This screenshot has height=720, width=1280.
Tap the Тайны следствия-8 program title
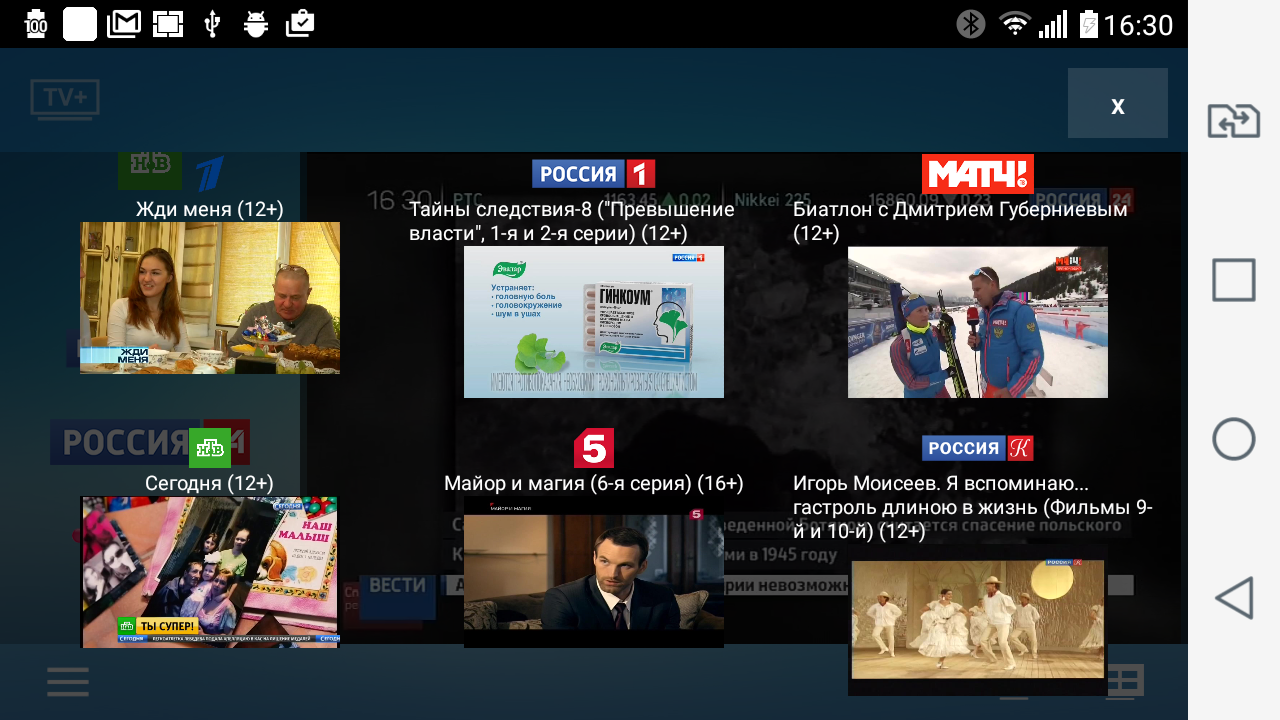572,221
